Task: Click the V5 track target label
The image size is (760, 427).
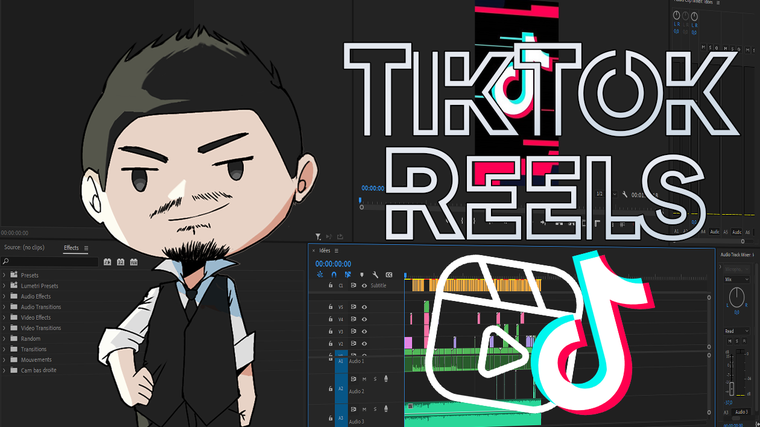Action: point(341,307)
